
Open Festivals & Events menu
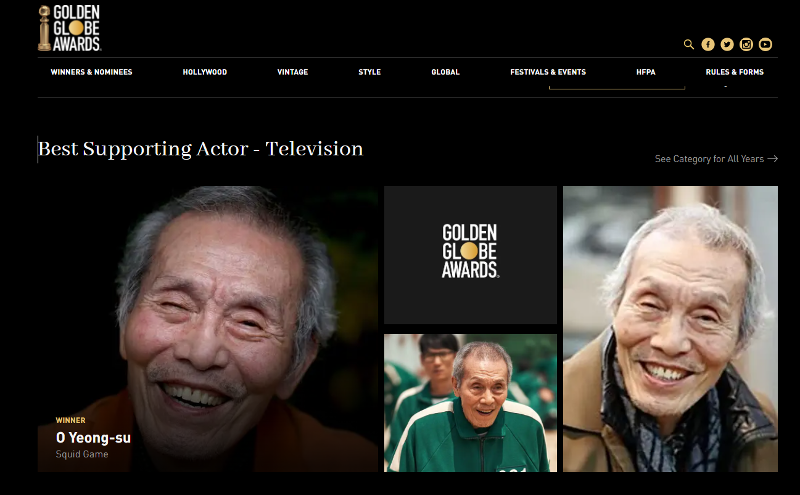point(548,72)
